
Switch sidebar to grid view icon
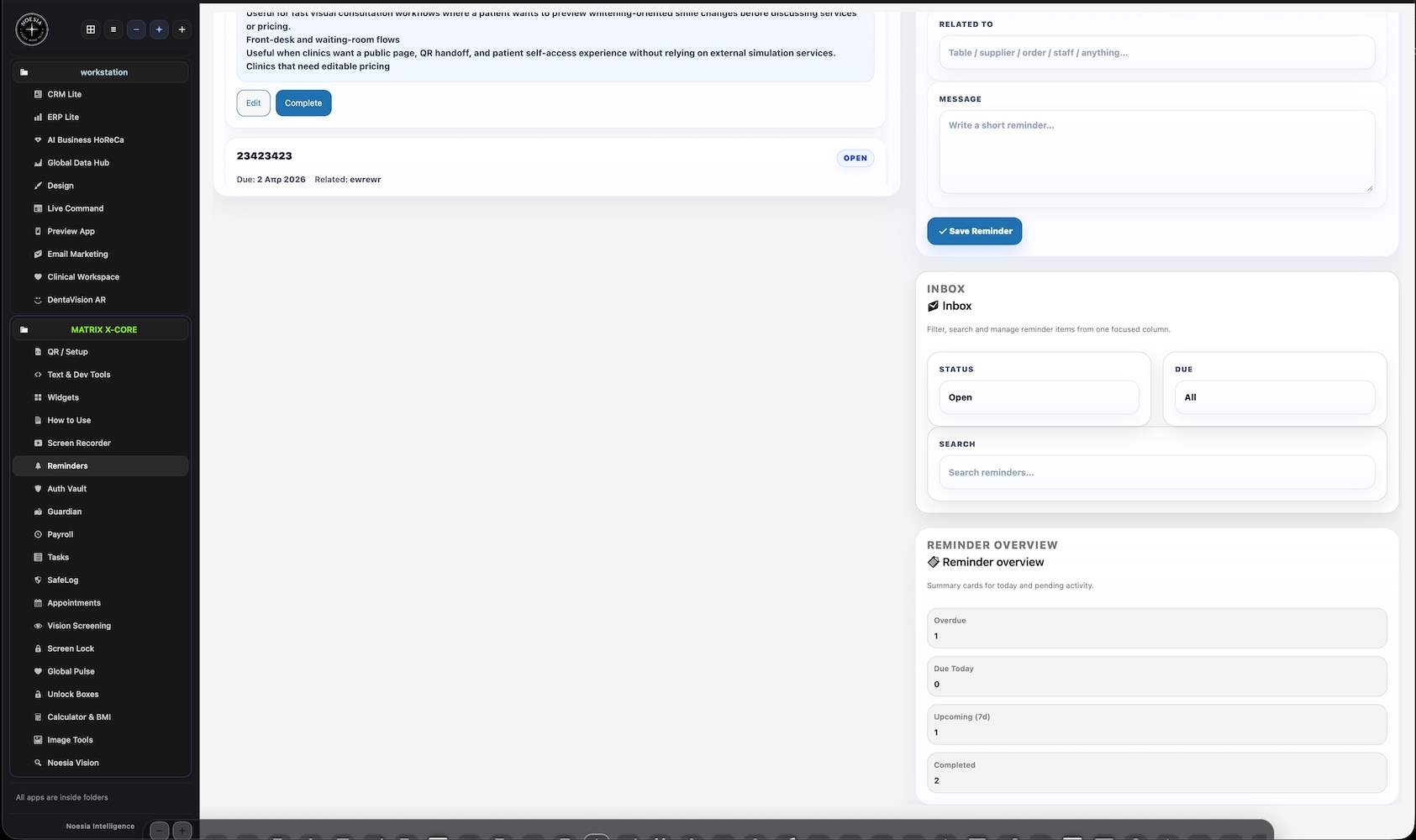tap(91, 29)
